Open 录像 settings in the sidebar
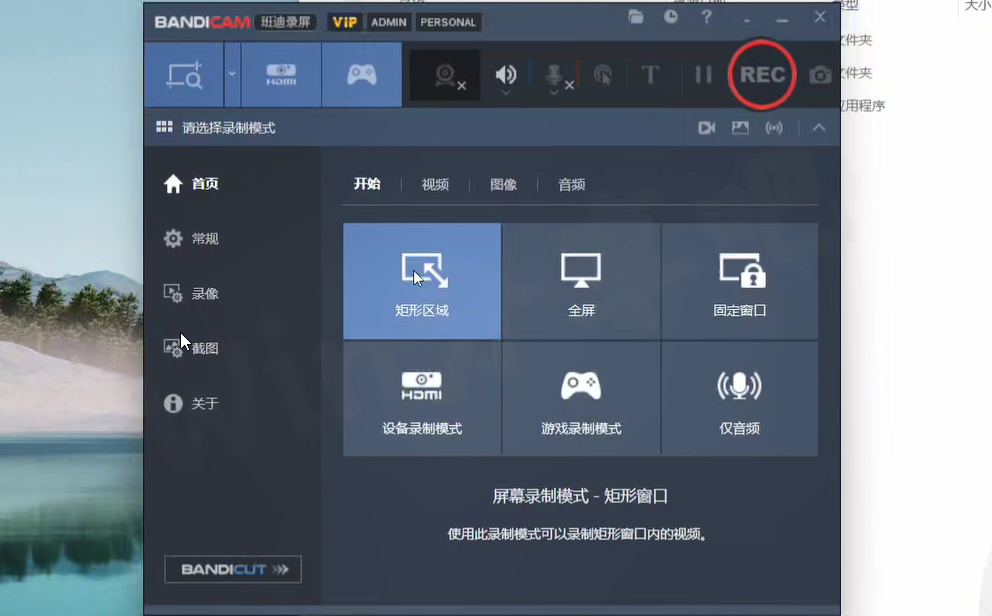The width and height of the screenshot is (992, 616). click(204, 294)
